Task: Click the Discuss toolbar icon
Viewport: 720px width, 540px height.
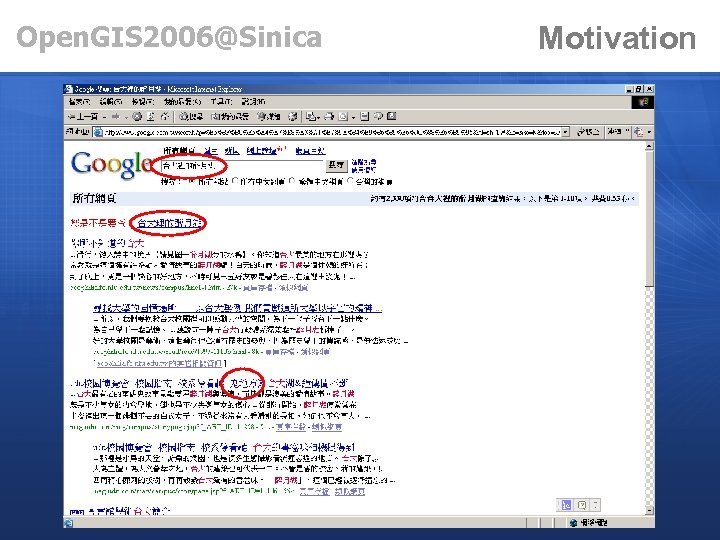Action: click(365, 117)
